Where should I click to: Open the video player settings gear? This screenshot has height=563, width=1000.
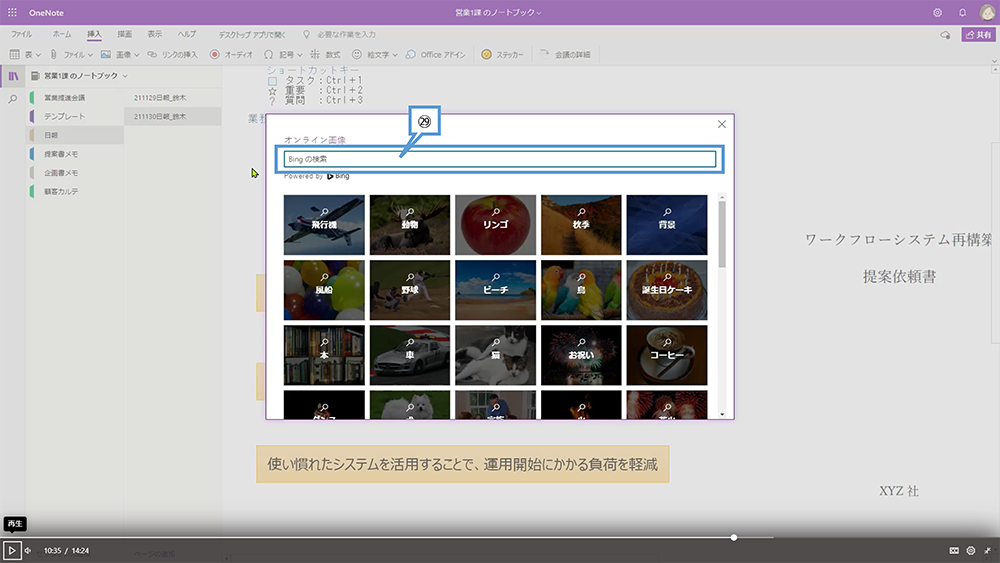tap(971, 550)
